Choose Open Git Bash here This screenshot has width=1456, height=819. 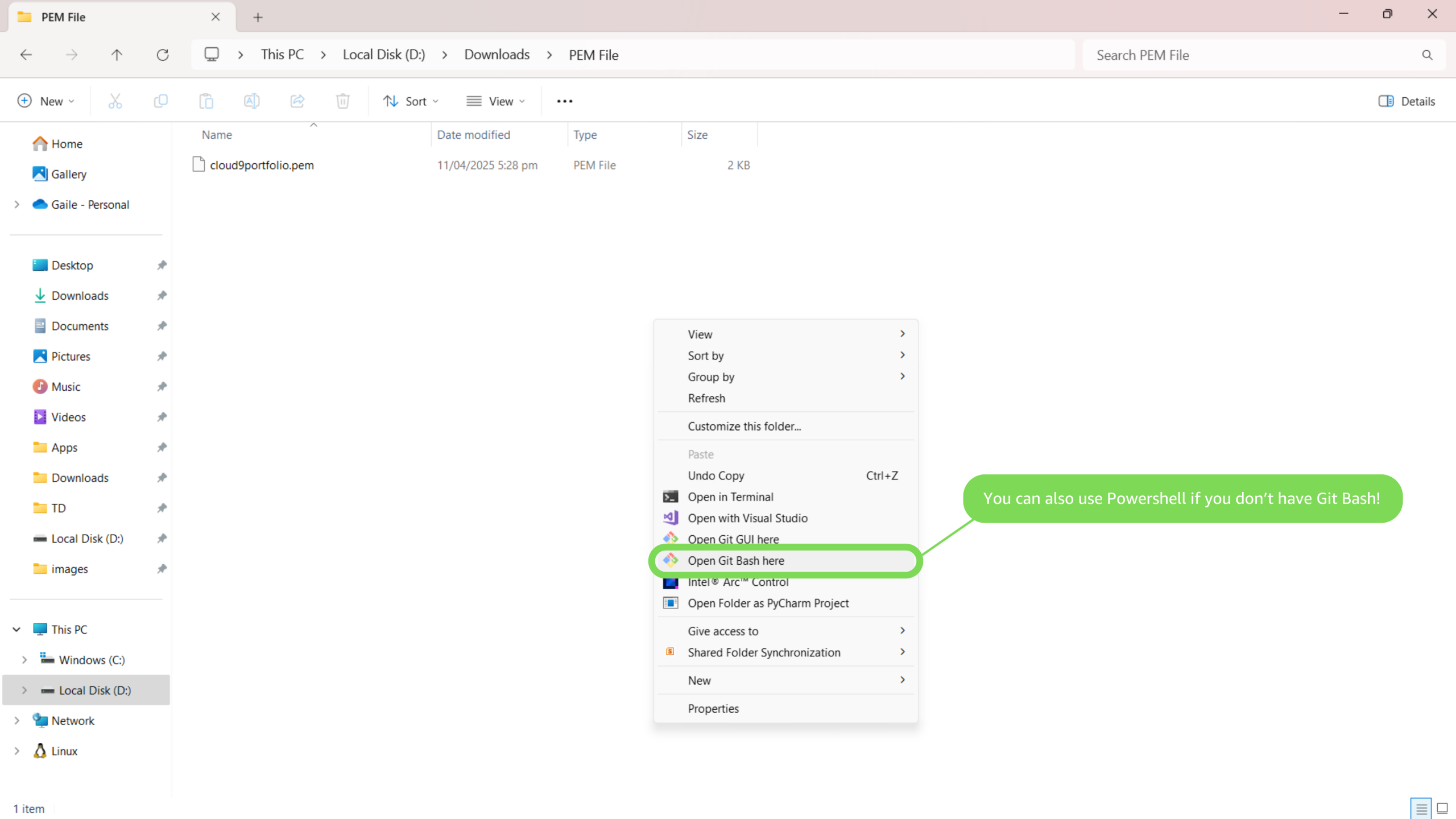pos(735,561)
